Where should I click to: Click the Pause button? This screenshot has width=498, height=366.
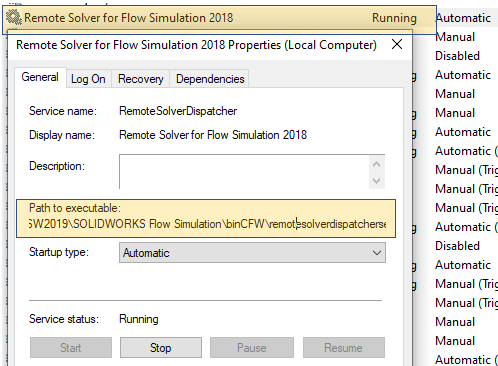pos(252,348)
